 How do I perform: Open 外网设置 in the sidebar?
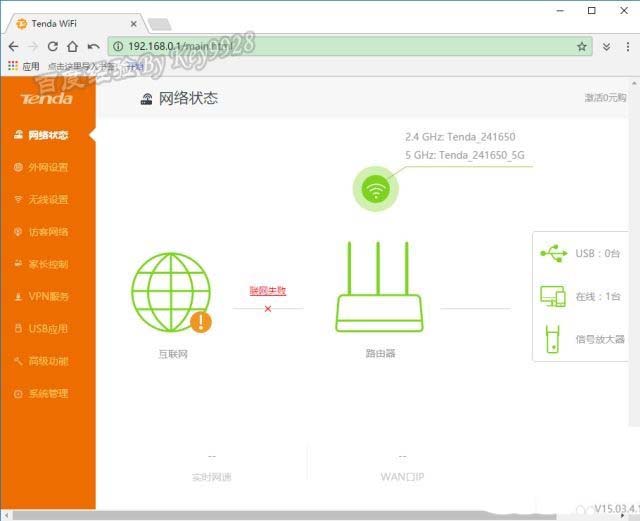click(x=47, y=167)
